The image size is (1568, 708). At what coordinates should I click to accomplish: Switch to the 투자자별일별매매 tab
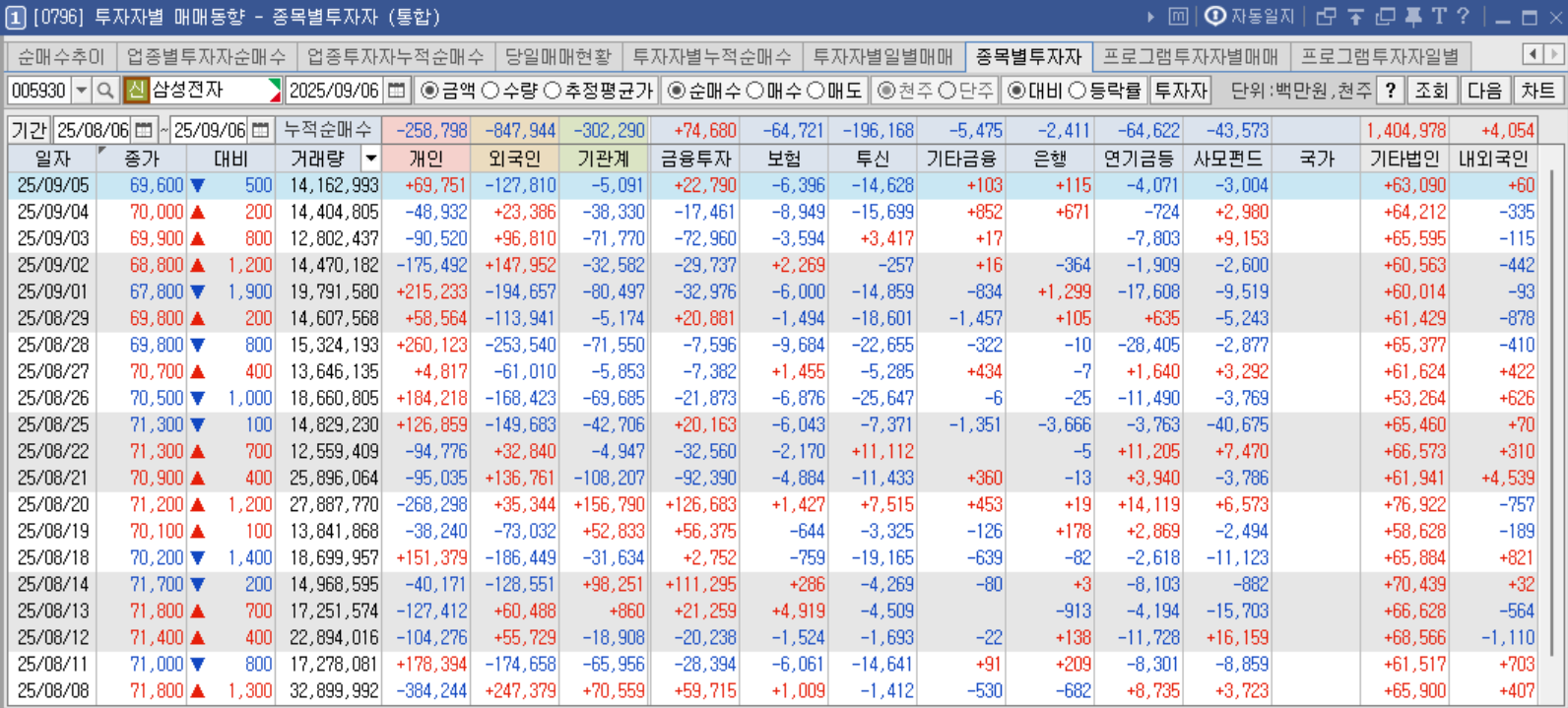(x=883, y=57)
